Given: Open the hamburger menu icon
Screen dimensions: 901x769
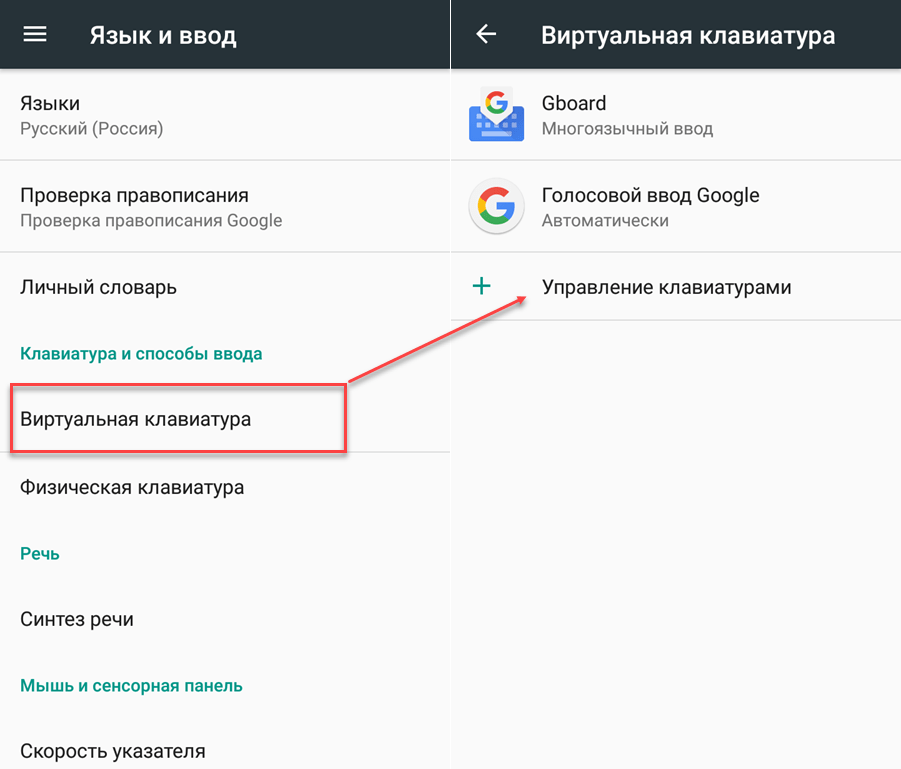Looking at the screenshot, I should click(x=35, y=34).
